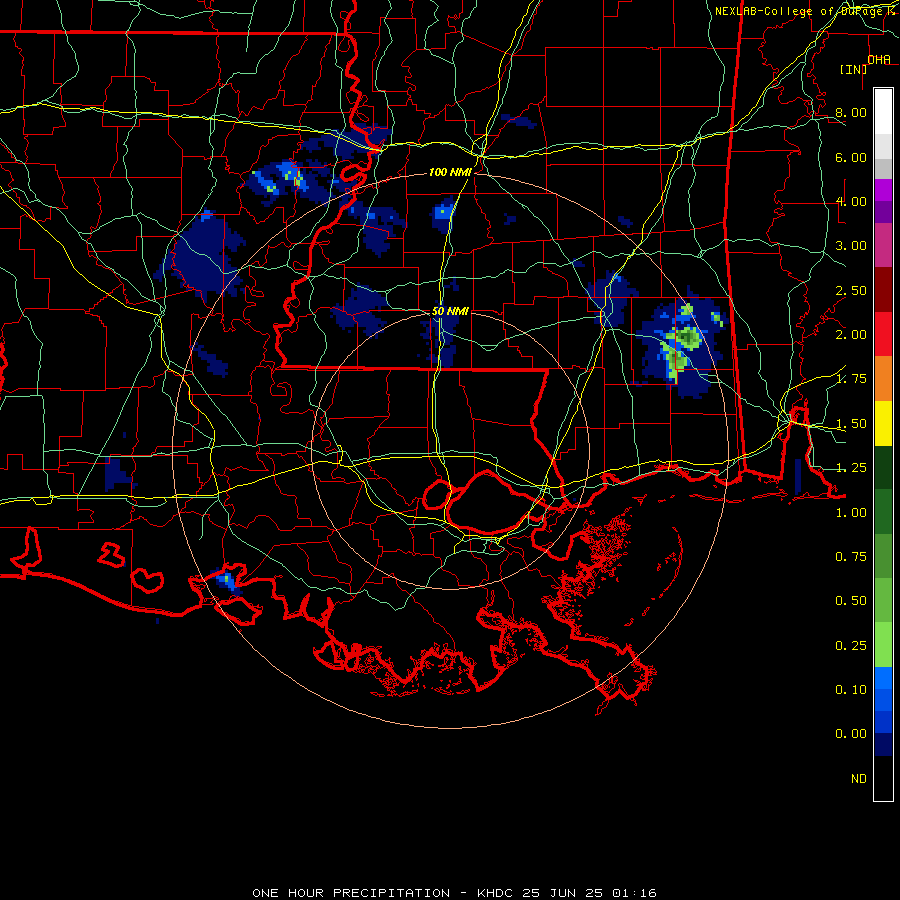
Task: Click the 1.75 legend value
Action: [x=851, y=379]
